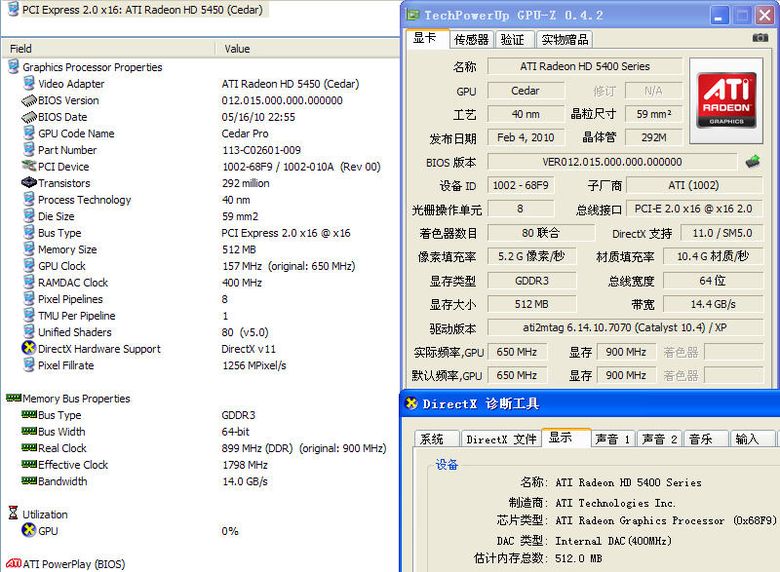Open the 显卡 tab in GPU-Z
The image size is (780, 572).
pyautogui.click(x=425, y=38)
